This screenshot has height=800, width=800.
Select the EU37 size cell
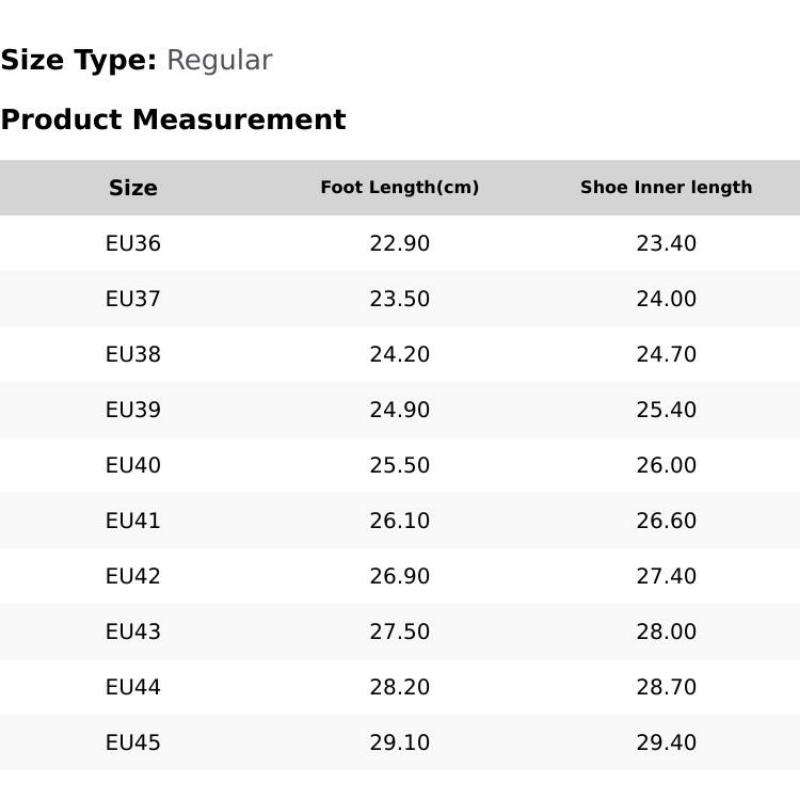[x=133, y=299]
